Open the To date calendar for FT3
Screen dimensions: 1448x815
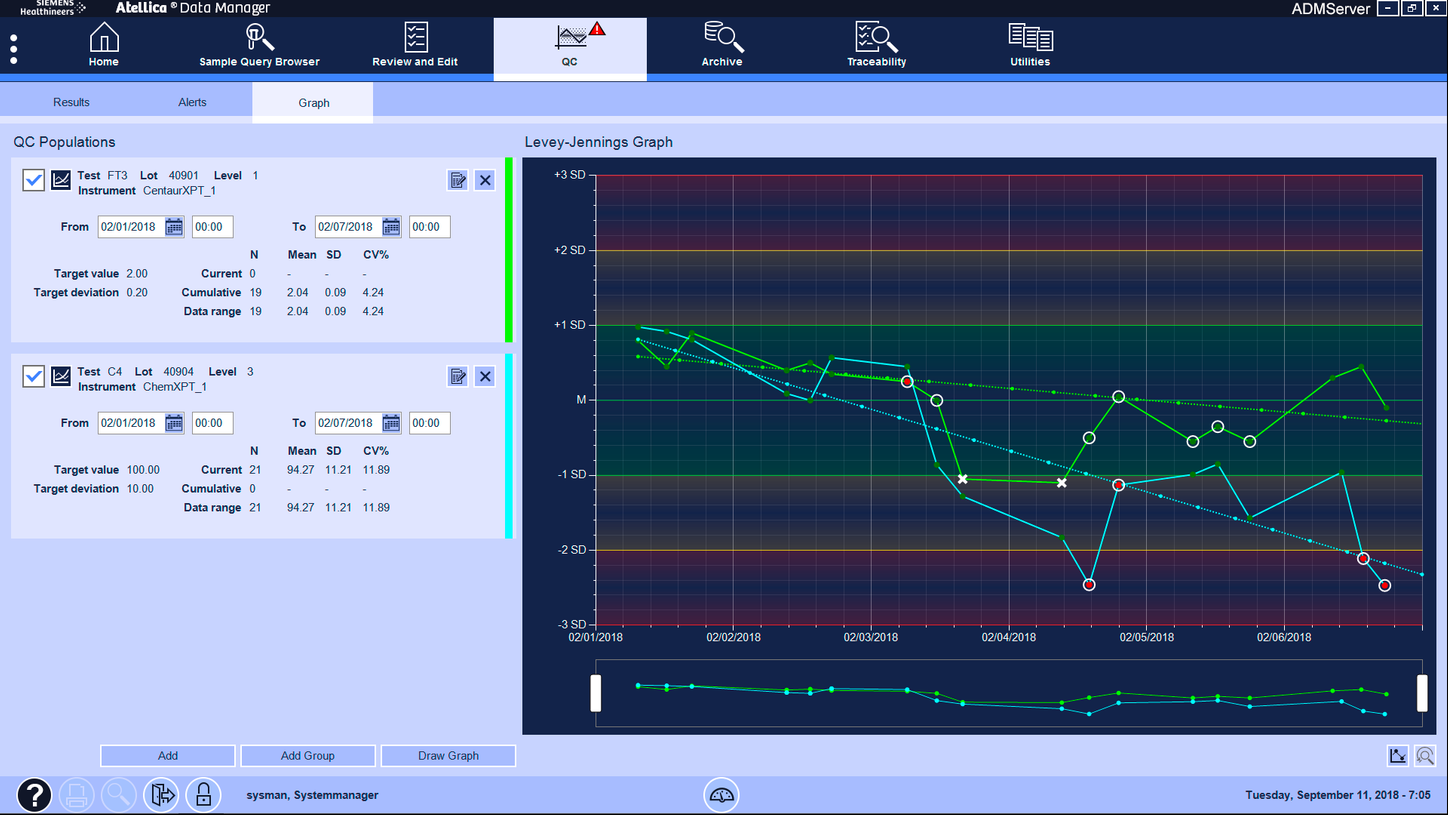coord(391,226)
